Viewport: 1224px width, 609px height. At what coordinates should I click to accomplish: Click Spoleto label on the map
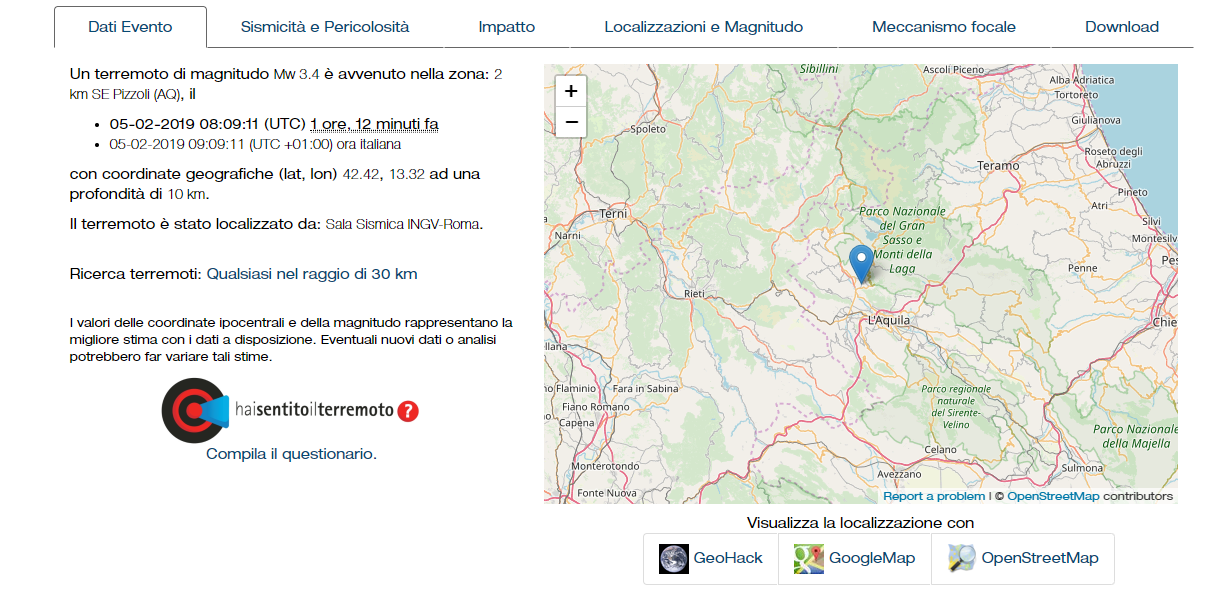coord(647,129)
